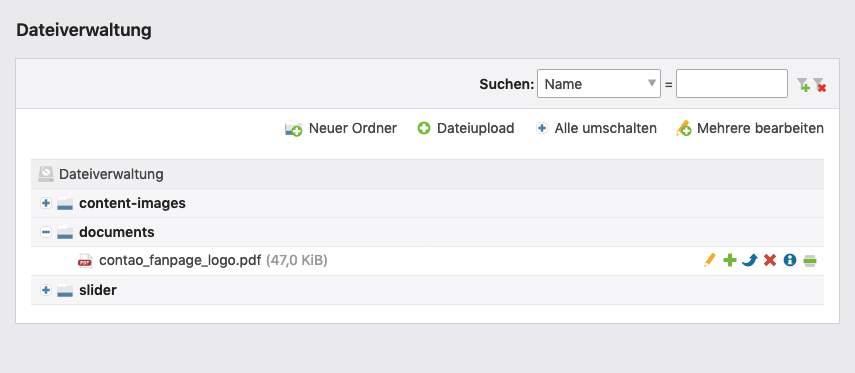Click the slider folder icon
This screenshot has height=373, width=855.
pyautogui.click(x=65, y=290)
